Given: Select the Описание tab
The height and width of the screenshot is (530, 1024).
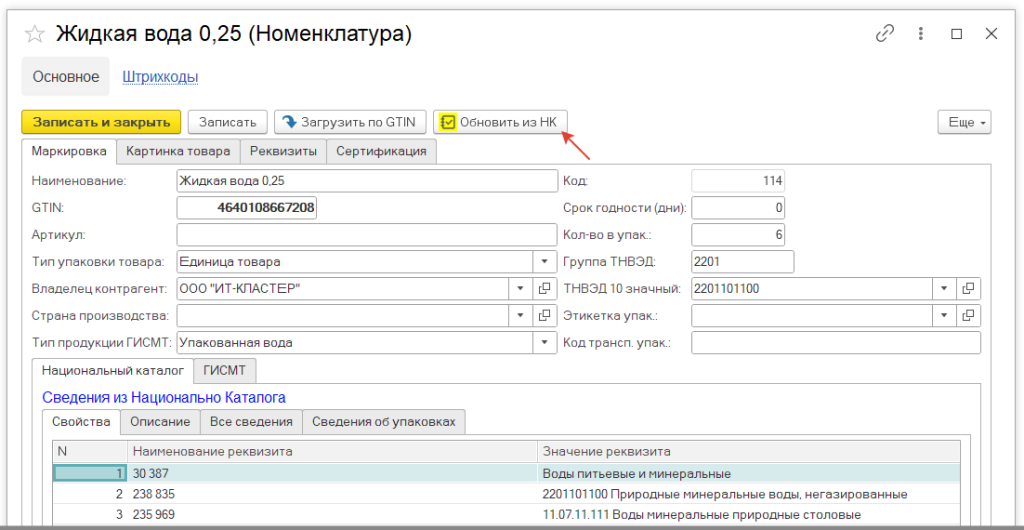Looking at the screenshot, I should click(160, 422).
